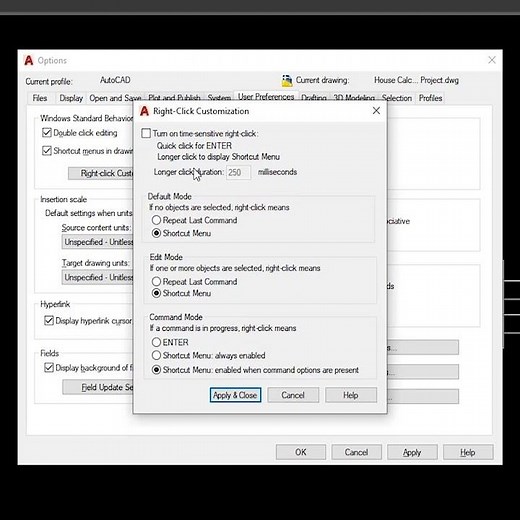Click Apply in the Options window
The width and height of the screenshot is (520, 520).
tap(412, 452)
